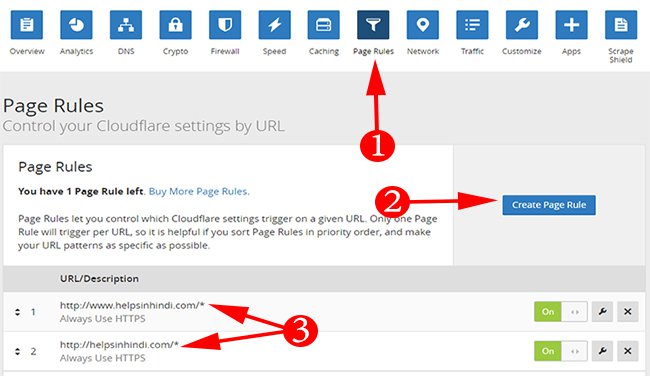Open the Crypto padlock icon

click(175, 25)
